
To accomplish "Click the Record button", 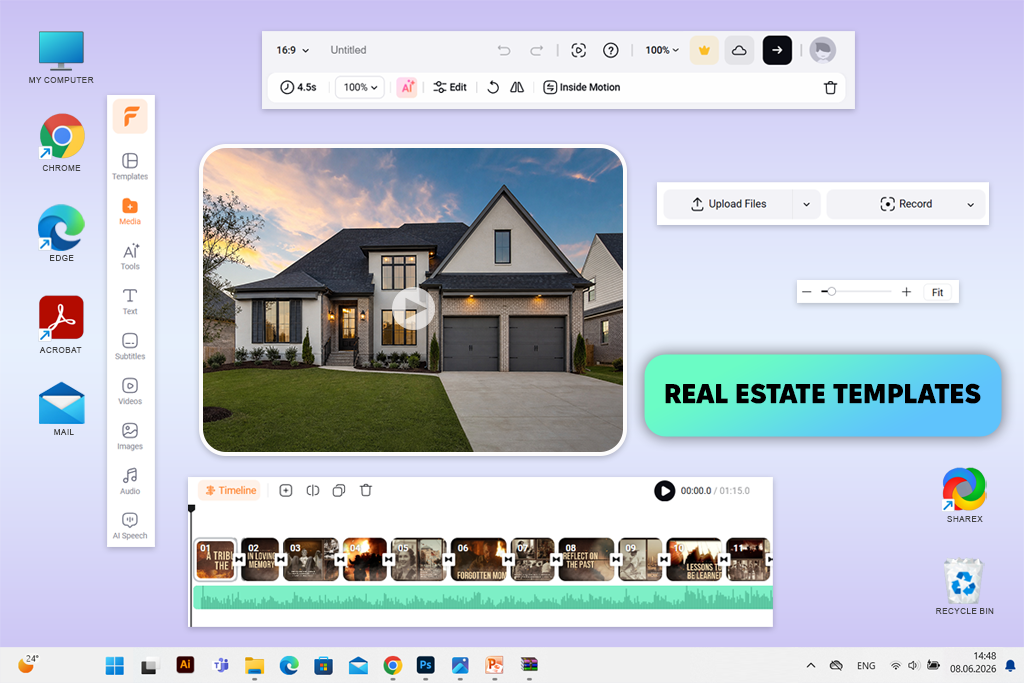I will [x=906, y=204].
